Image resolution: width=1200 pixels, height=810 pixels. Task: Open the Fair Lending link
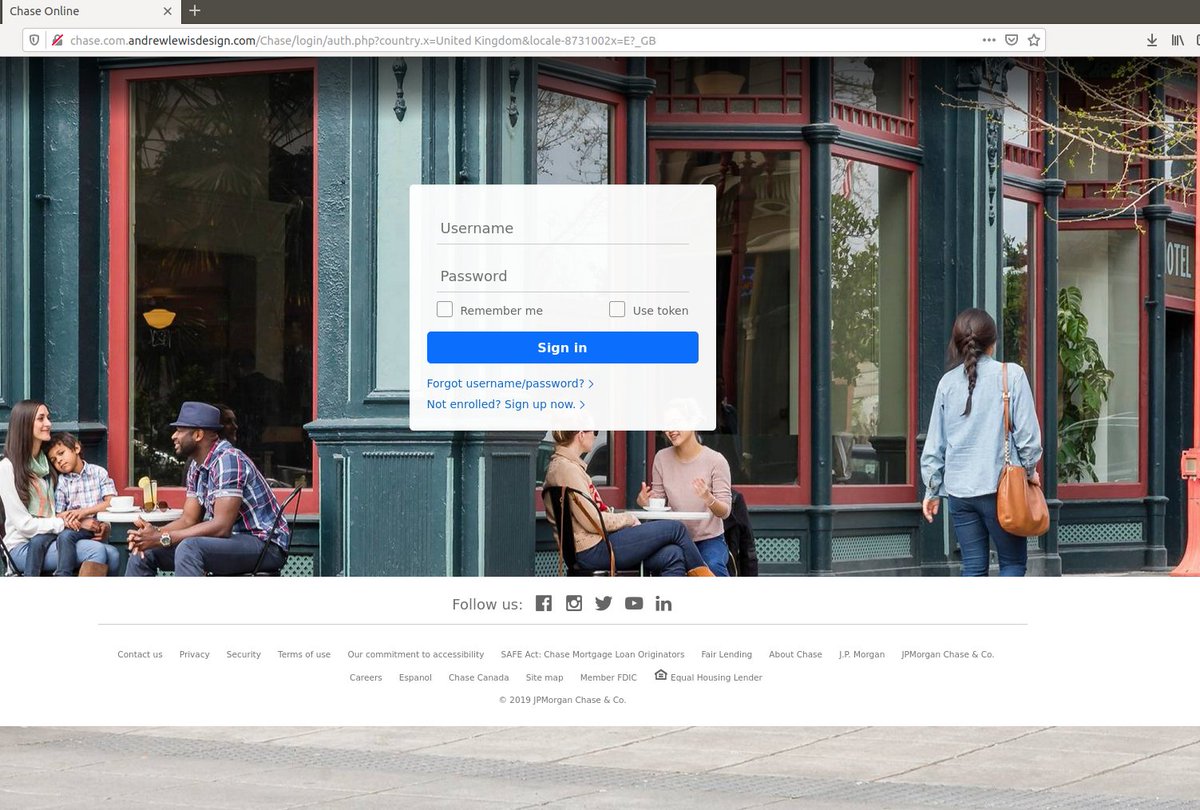(727, 655)
